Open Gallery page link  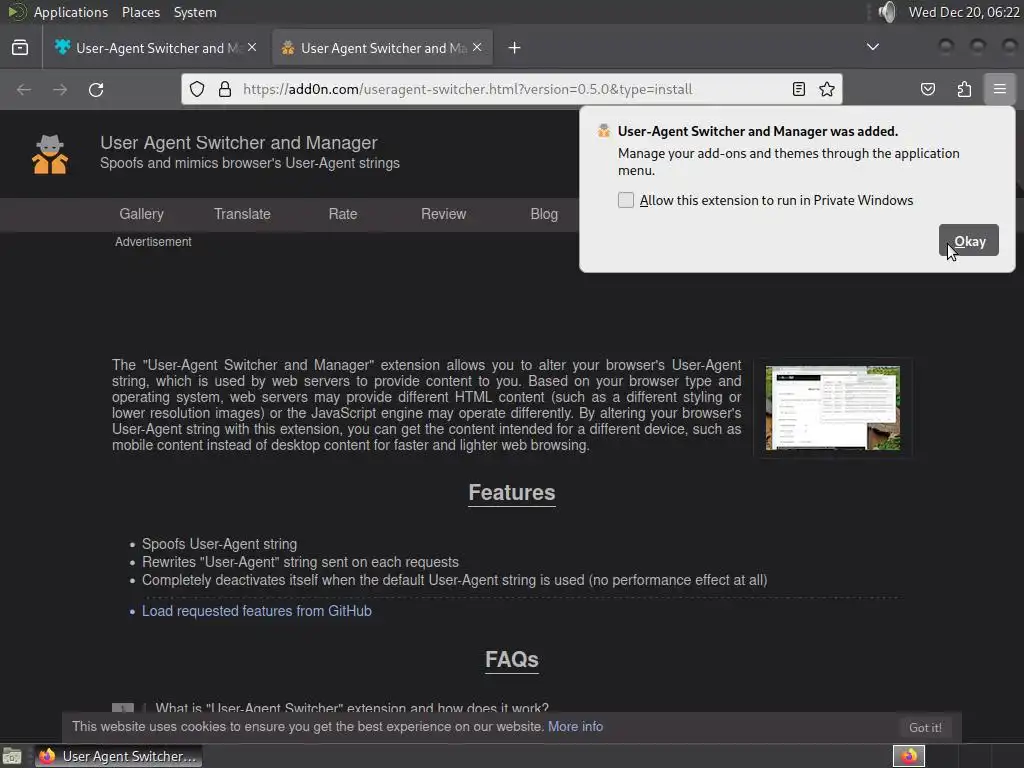pyautogui.click(x=141, y=214)
